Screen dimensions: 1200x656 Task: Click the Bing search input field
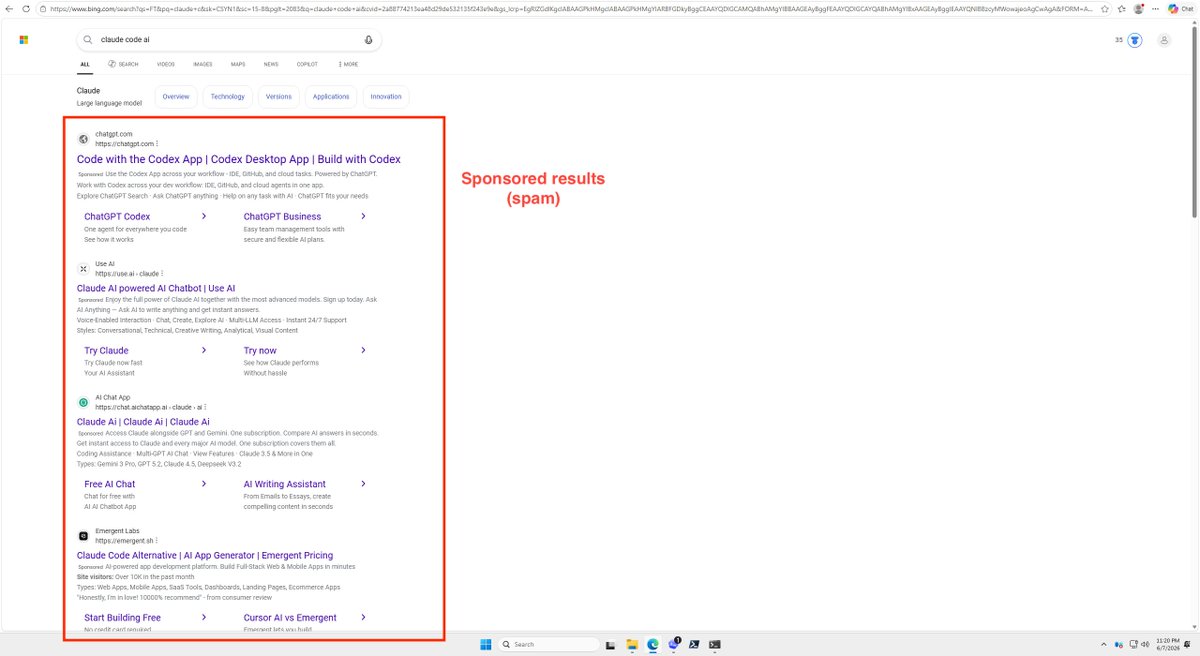[x=229, y=40]
